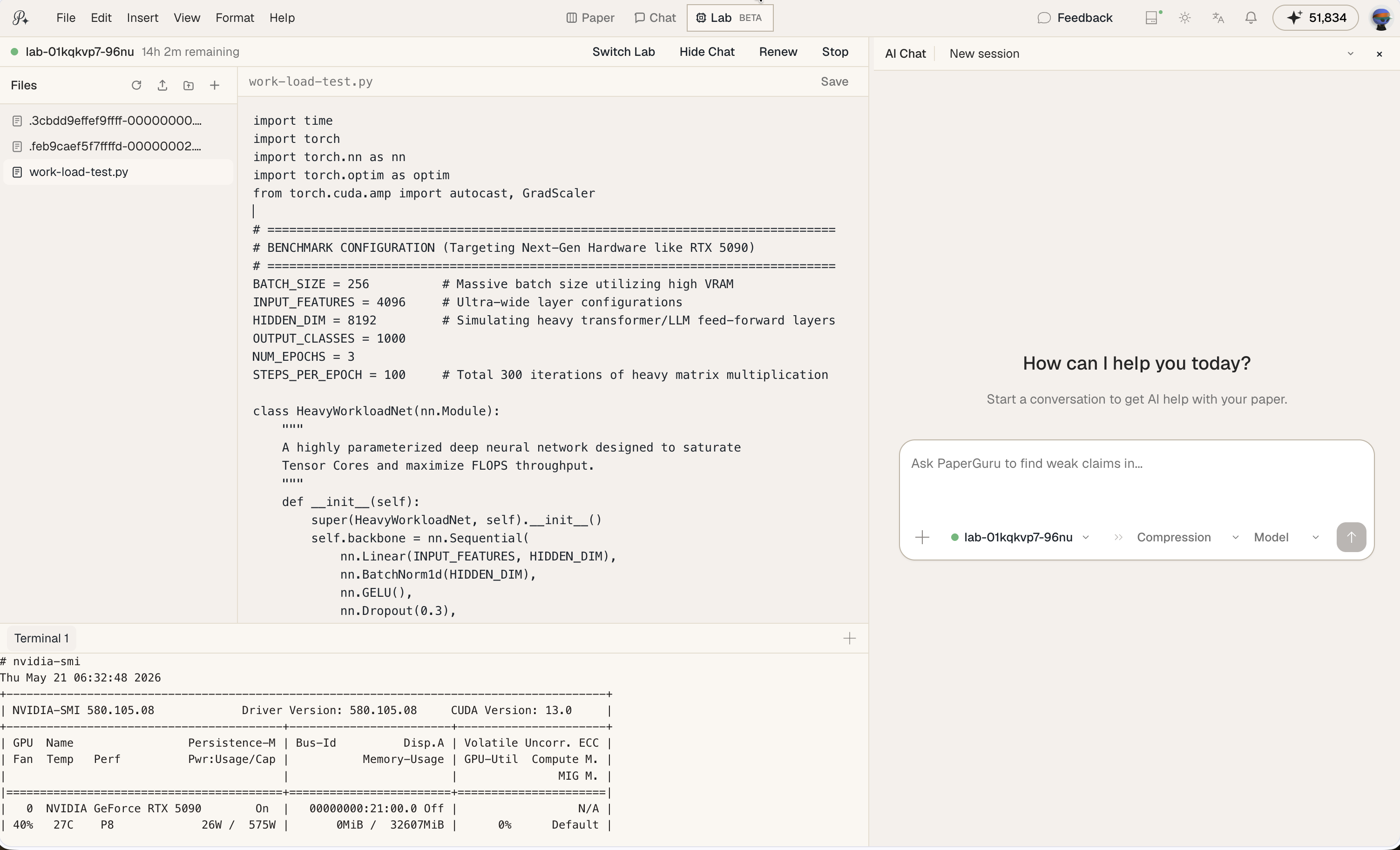Open the Format menu
This screenshot has width=1400, height=850.
click(x=235, y=18)
